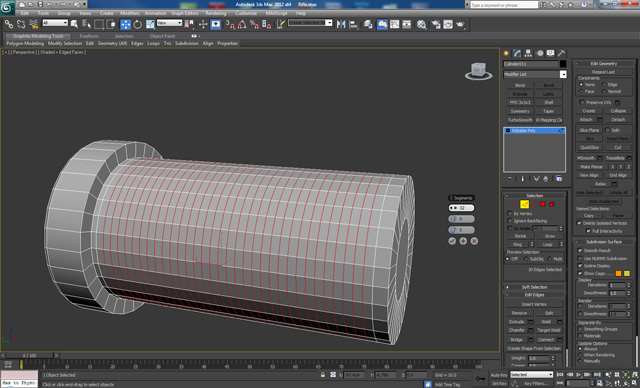Select Polygon sub-object level icon

click(543, 204)
